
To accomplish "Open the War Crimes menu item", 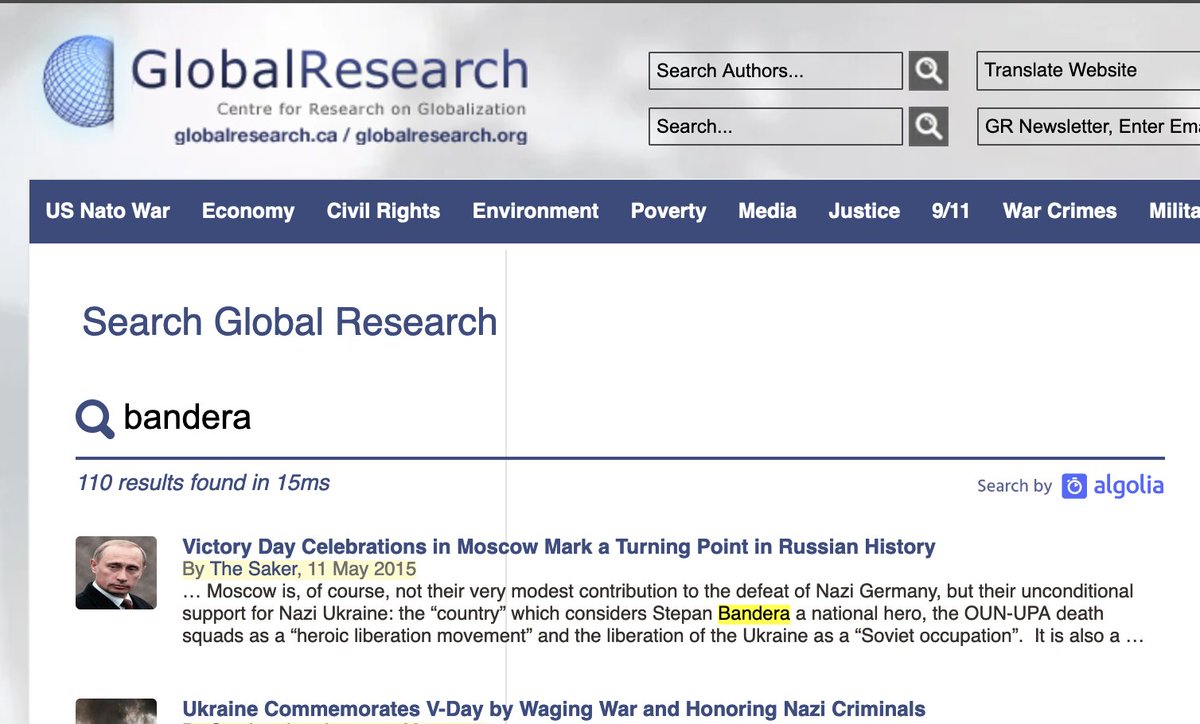I will pyautogui.click(x=1060, y=211).
